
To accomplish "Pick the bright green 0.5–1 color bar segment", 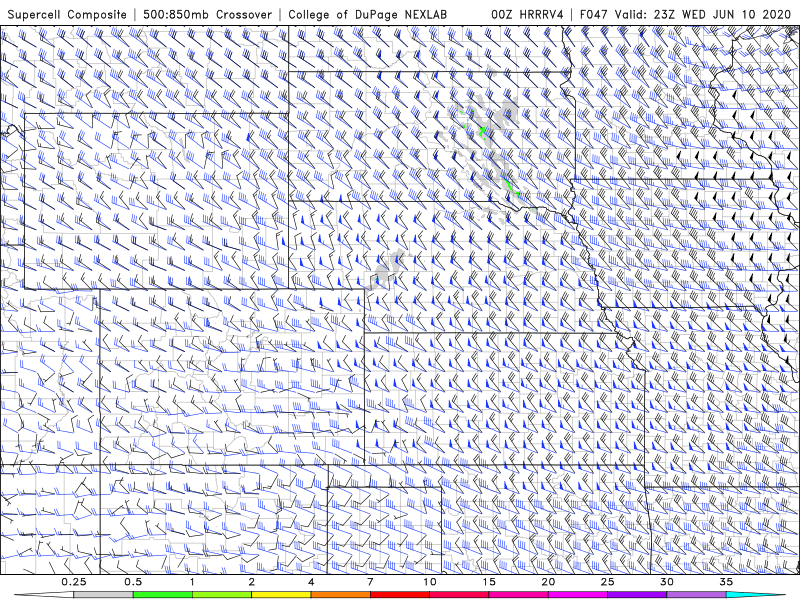I will coord(163,595).
